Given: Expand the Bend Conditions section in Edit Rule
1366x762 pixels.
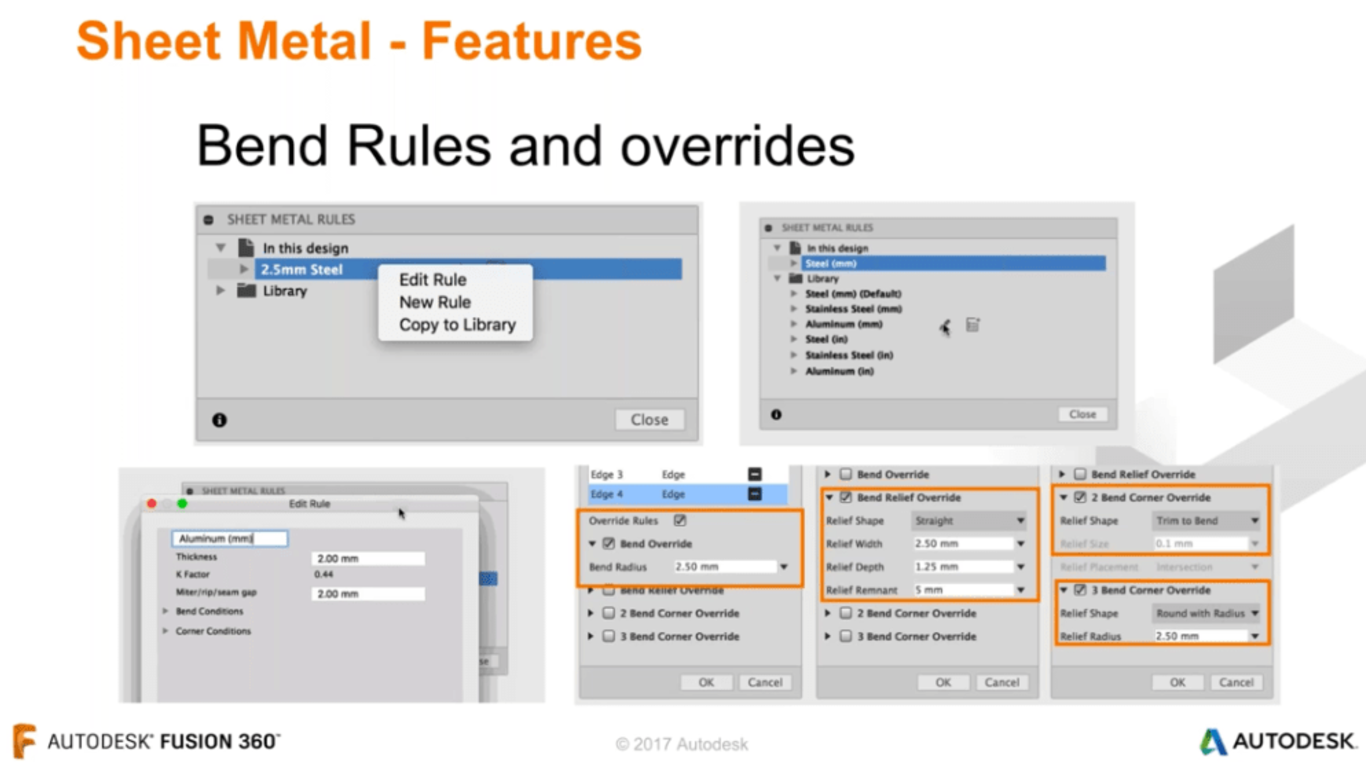Looking at the screenshot, I should click(166, 611).
